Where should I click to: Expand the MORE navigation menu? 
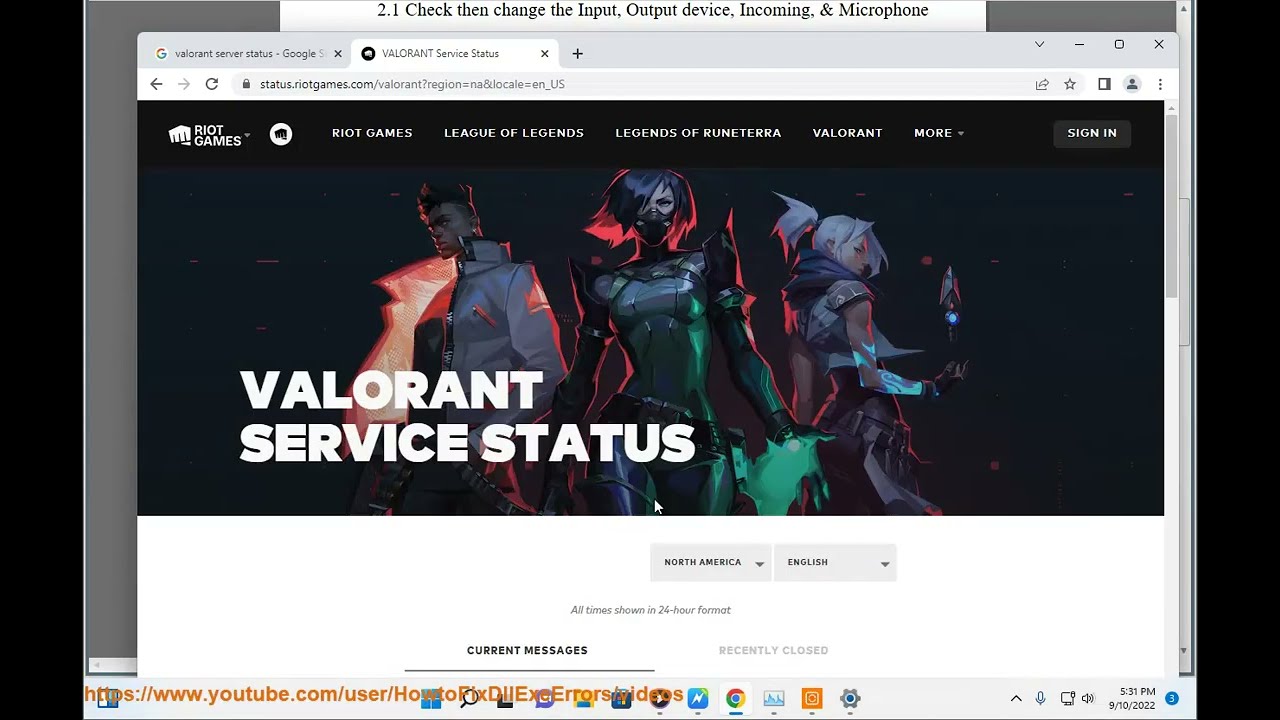point(939,133)
